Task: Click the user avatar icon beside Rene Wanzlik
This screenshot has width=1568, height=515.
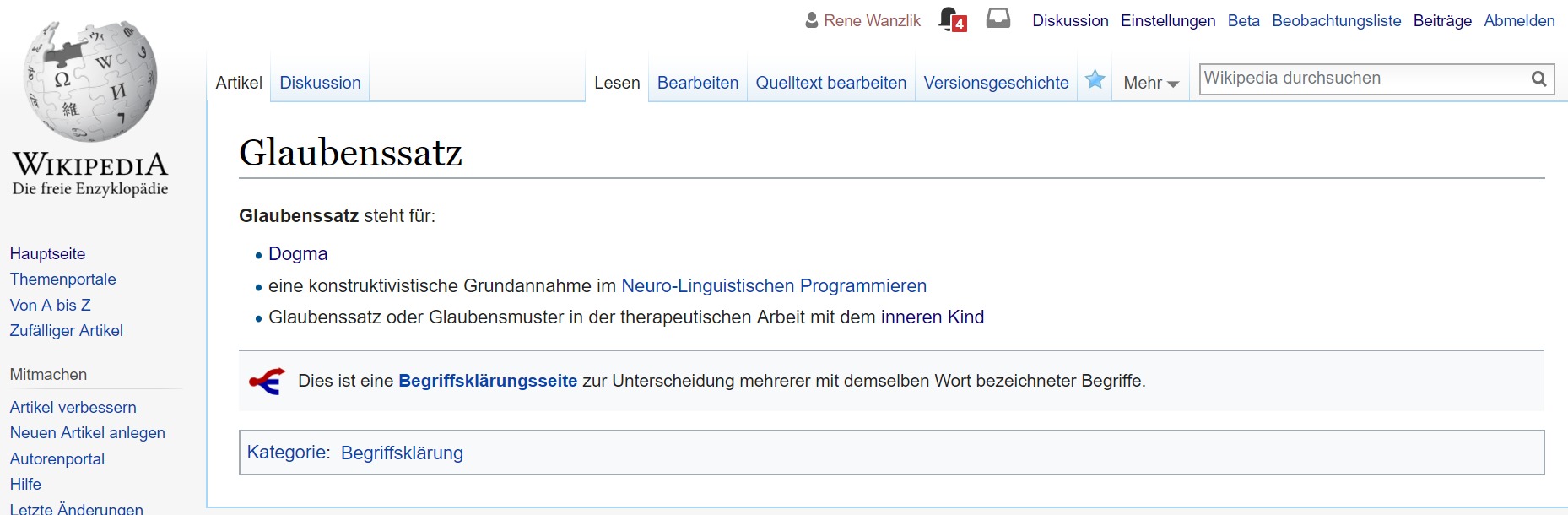Action: click(812, 20)
